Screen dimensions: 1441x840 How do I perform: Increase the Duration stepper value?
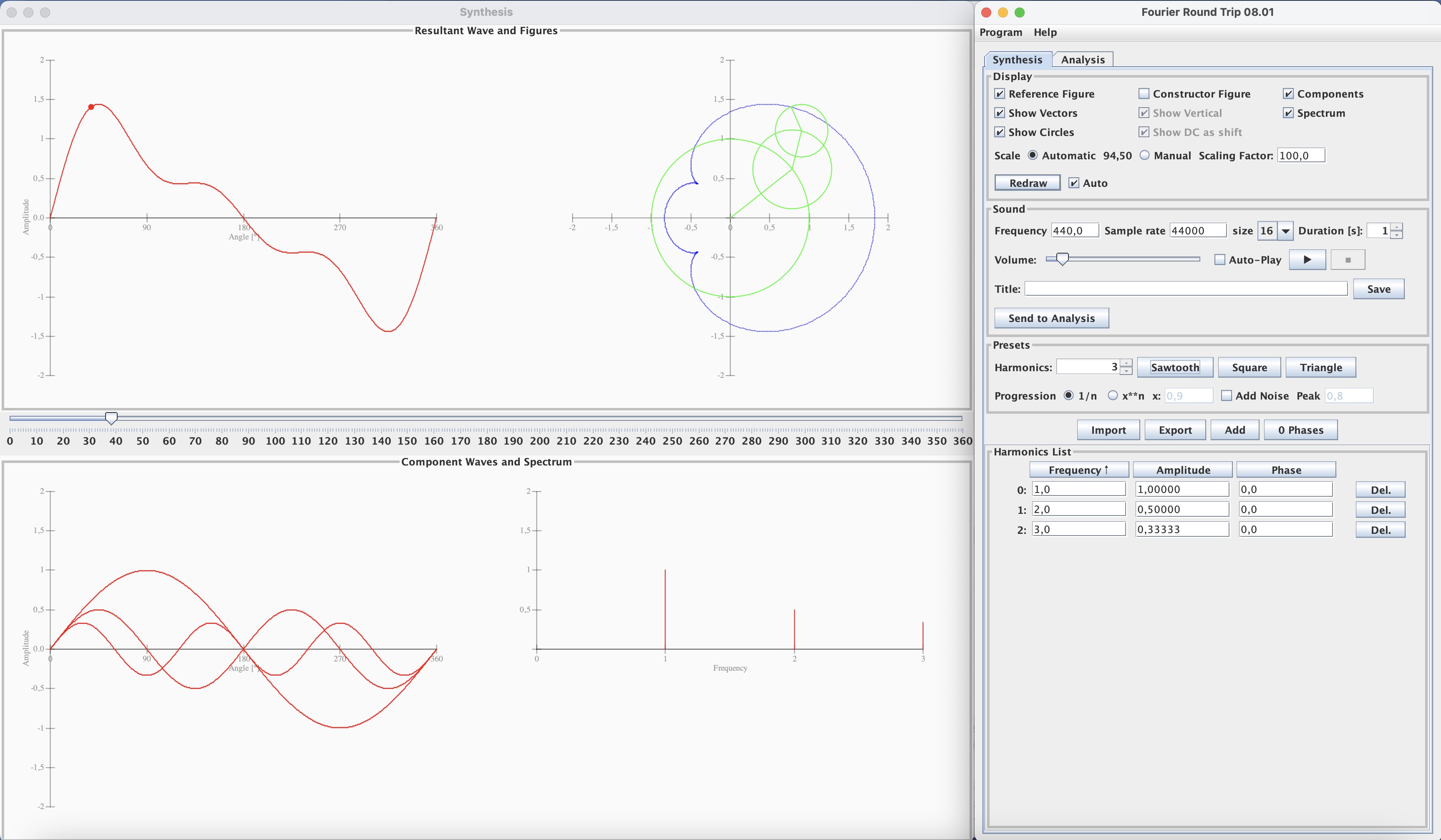click(1396, 227)
